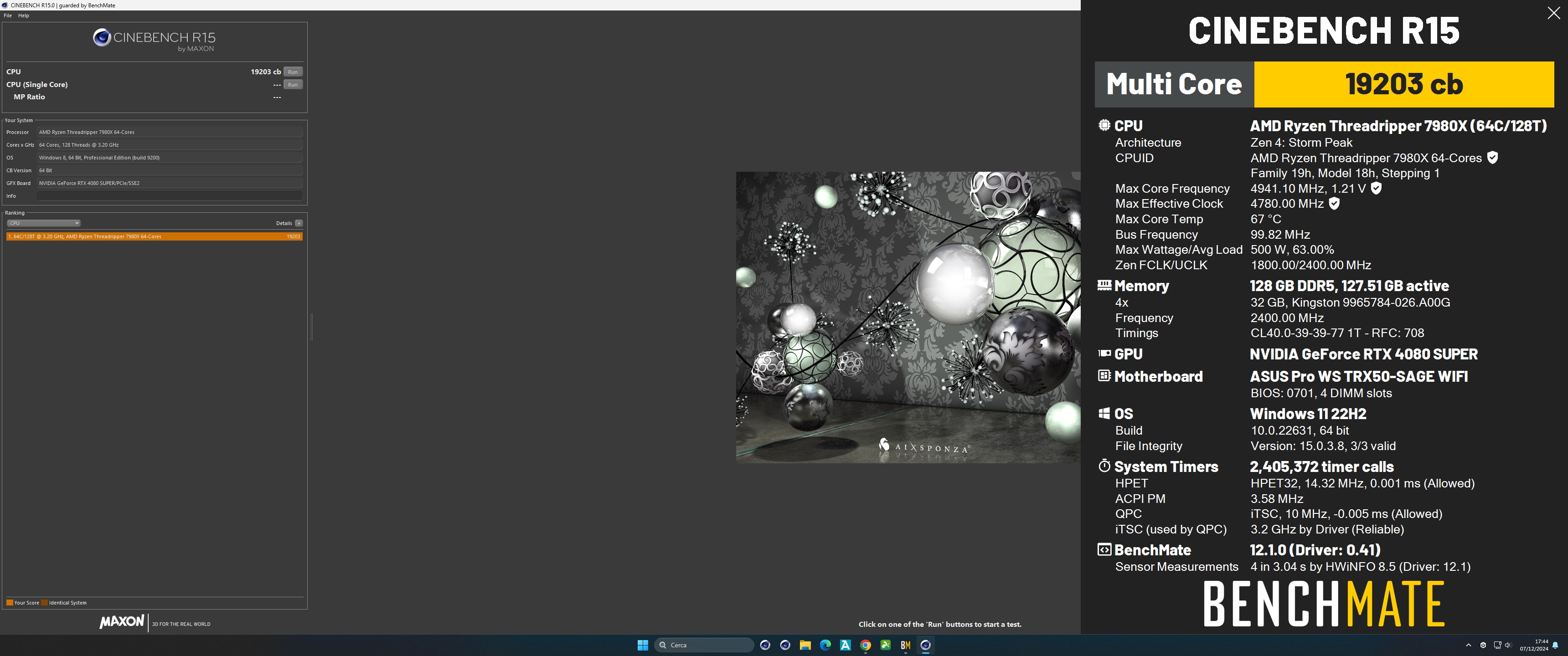Click the active Cinebench taskbar icon
This screenshot has height=656, width=1568.
[x=926, y=645]
